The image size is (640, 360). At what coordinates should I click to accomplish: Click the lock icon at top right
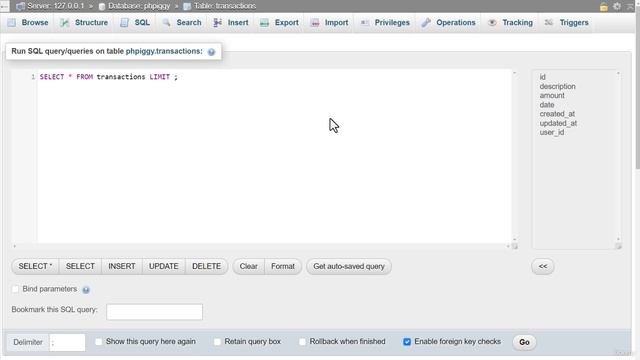pyautogui.click(x=604, y=7)
